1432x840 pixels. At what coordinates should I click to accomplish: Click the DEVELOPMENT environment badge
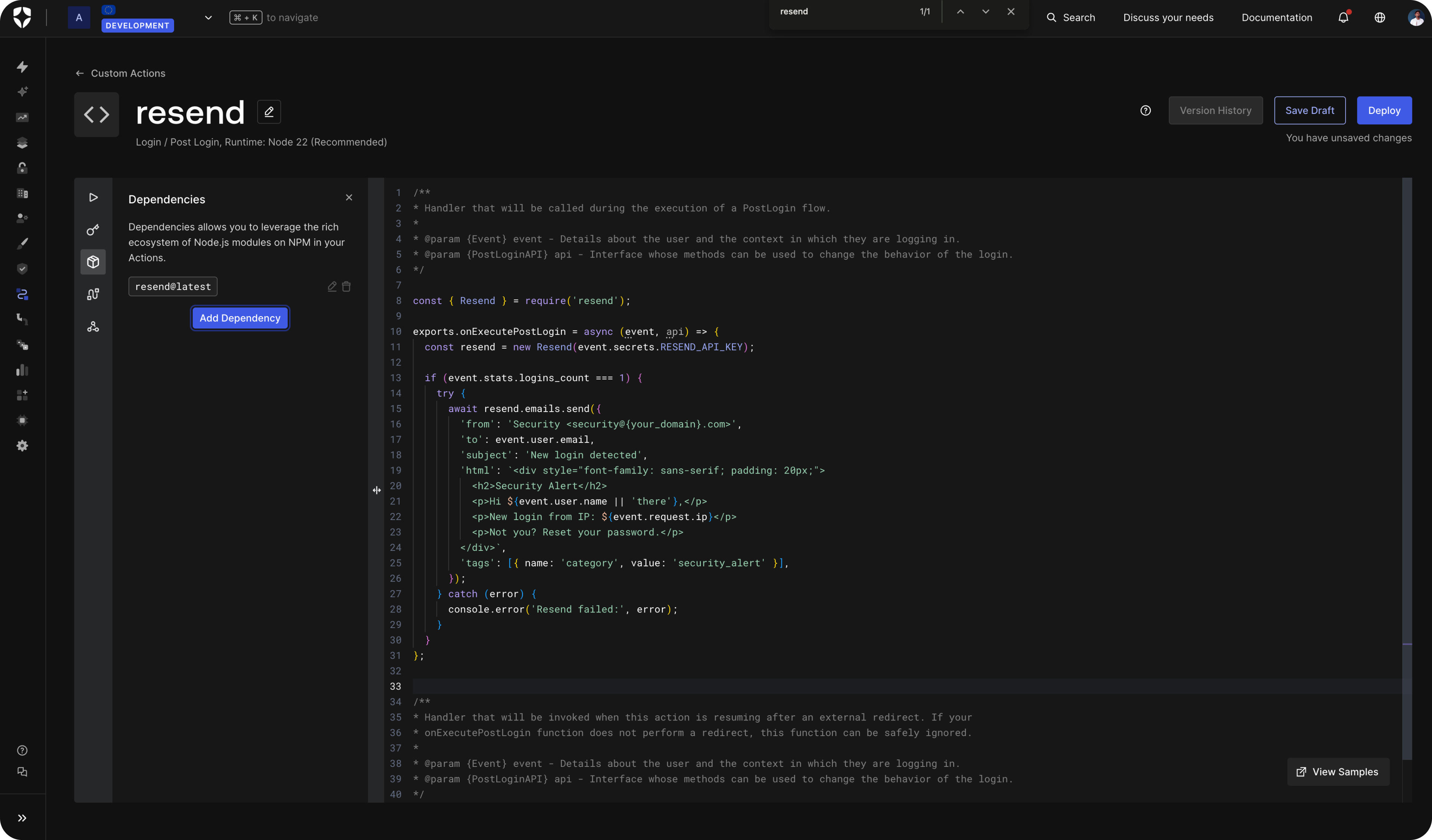coord(137,25)
